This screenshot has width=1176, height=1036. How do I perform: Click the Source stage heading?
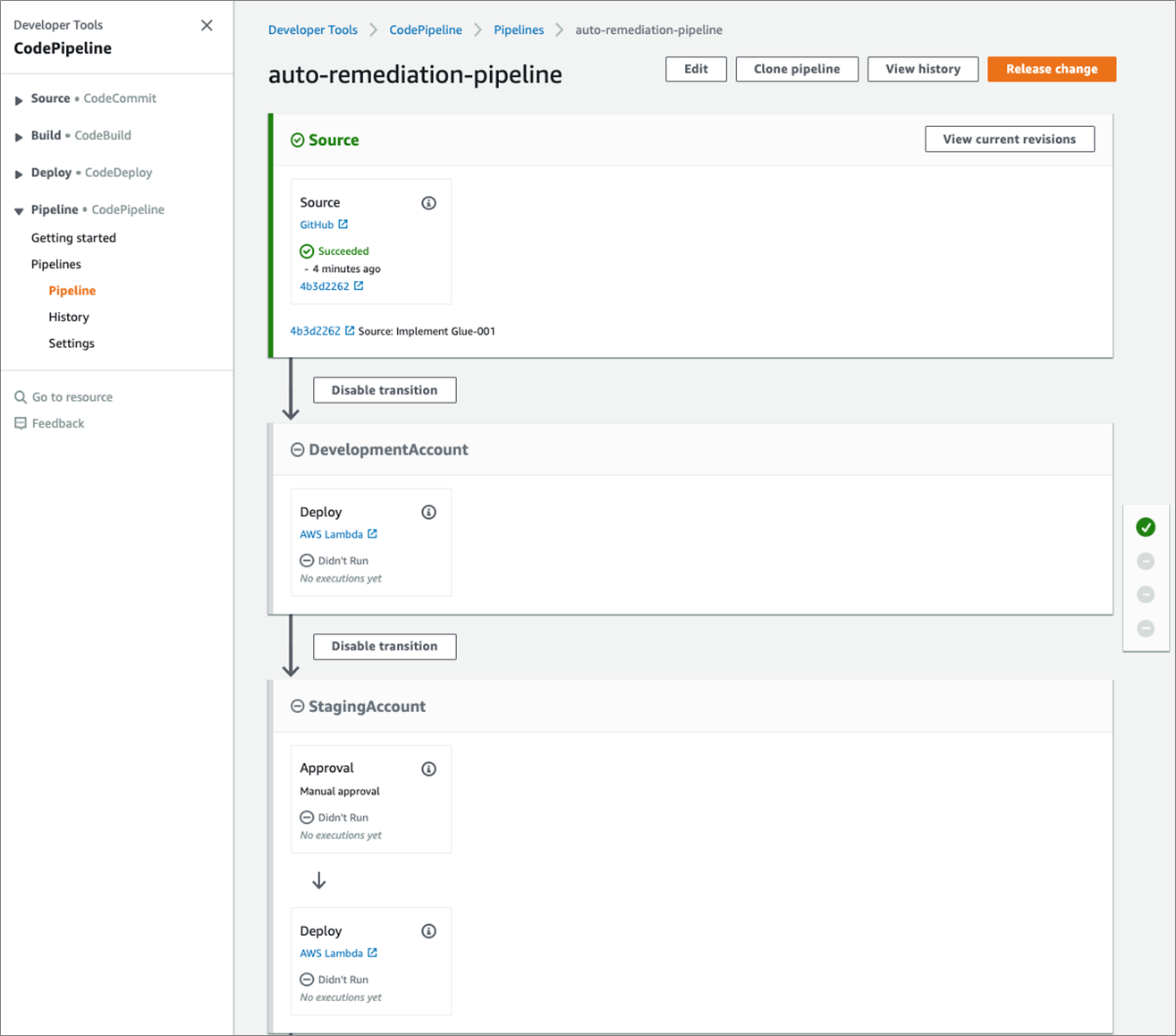click(334, 140)
